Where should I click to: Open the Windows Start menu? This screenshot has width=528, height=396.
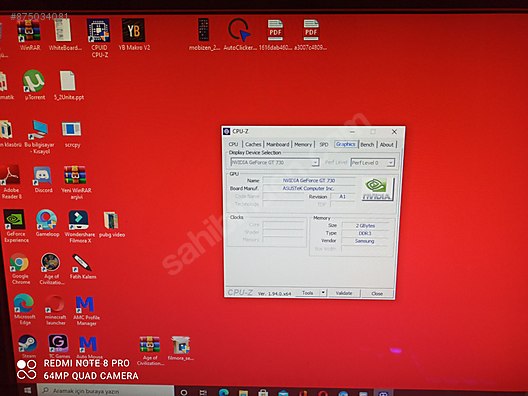click(x=28, y=391)
